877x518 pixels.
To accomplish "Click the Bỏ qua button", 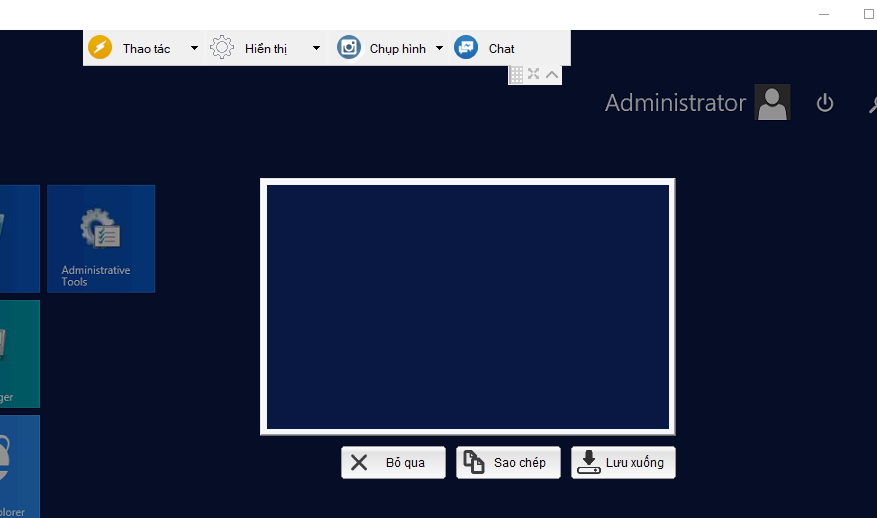I will (x=393, y=463).
